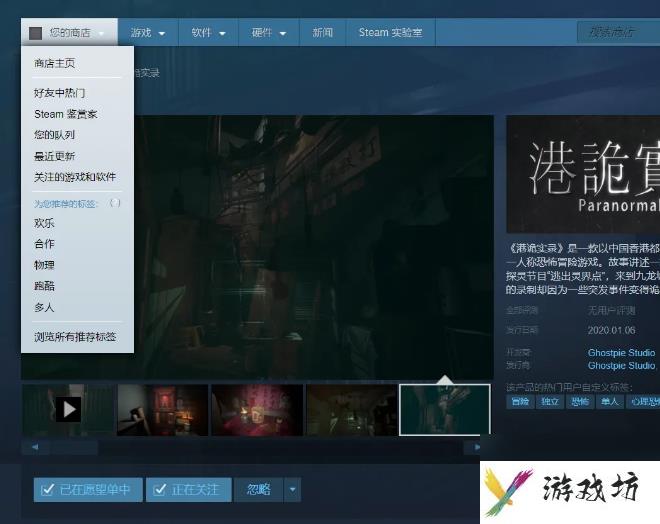
Task: Open Steam 实验室 in the nav bar
Action: tap(391, 32)
